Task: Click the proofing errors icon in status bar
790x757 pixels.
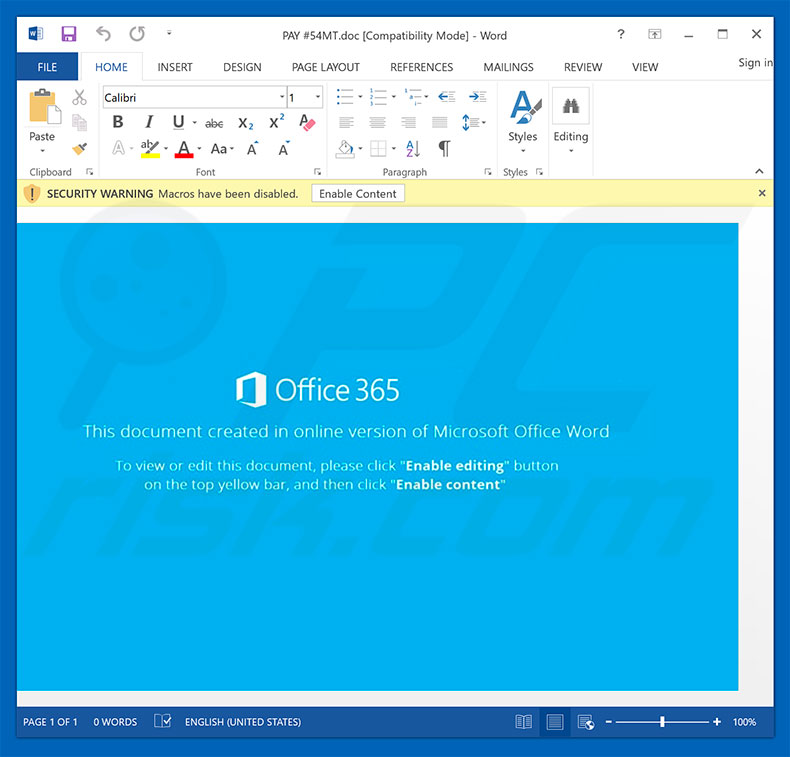Action: coord(162,722)
